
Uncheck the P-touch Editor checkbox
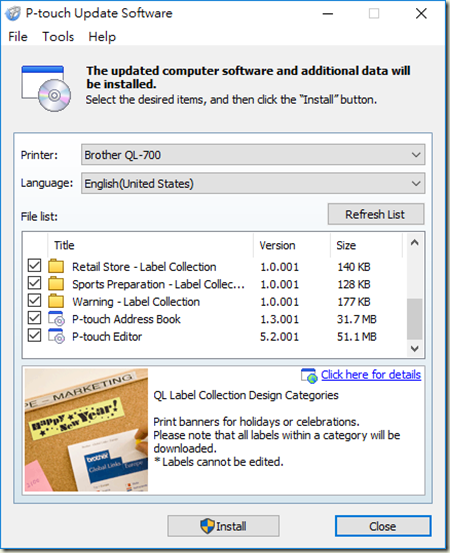(x=34, y=335)
